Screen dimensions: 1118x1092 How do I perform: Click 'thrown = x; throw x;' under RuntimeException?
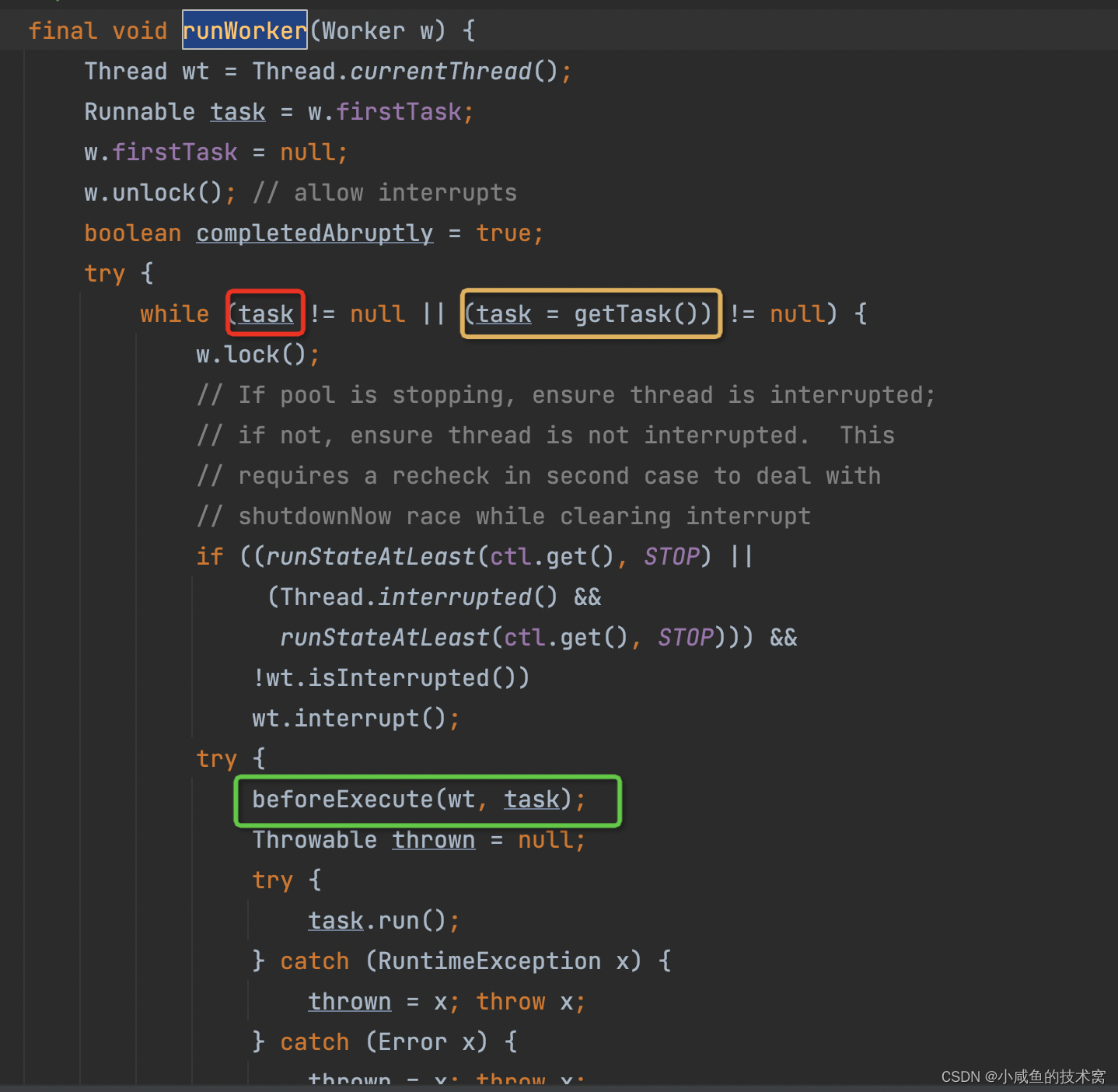coord(447,1002)
